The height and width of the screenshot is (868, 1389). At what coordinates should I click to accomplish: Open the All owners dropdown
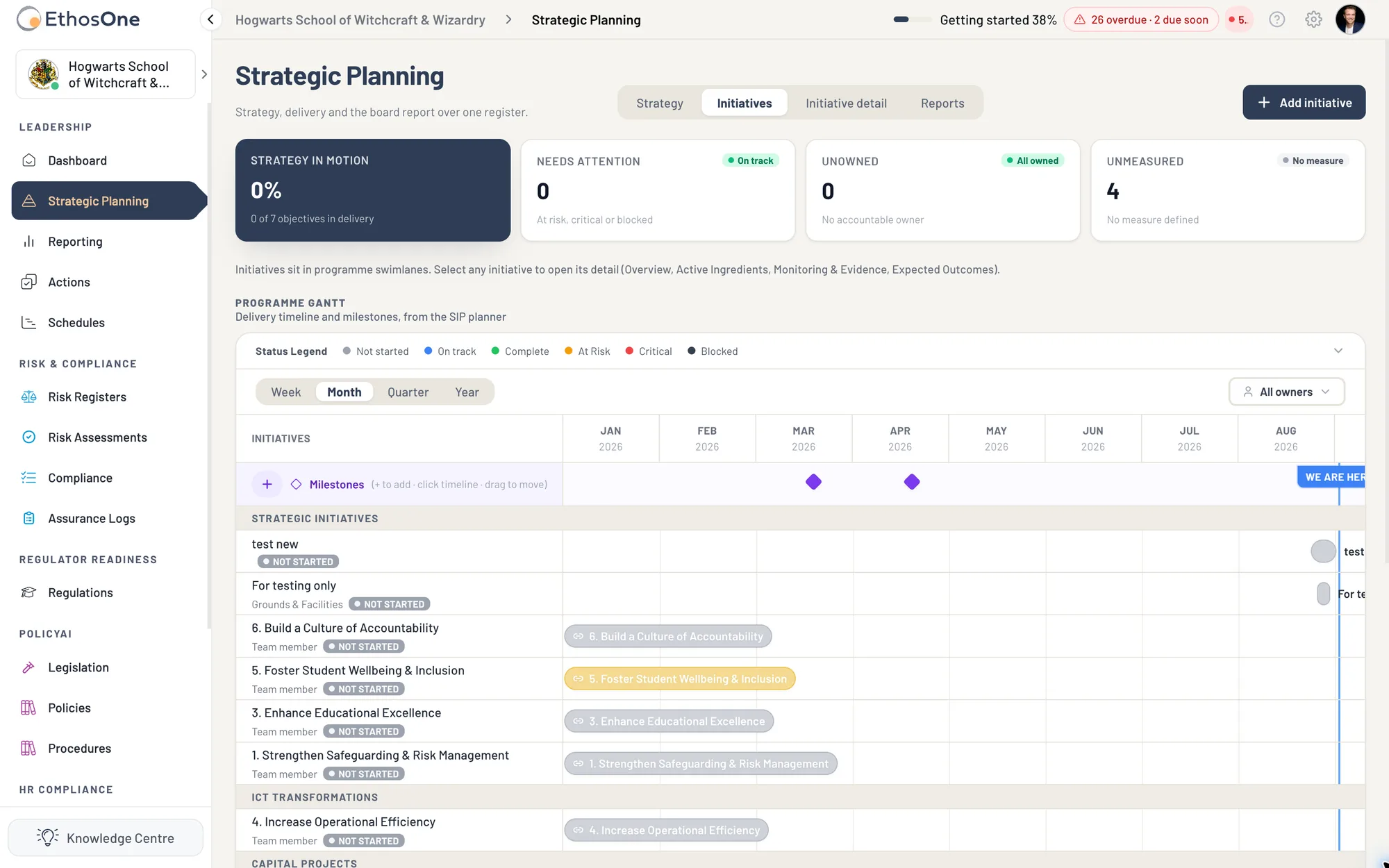pyautogui.click(x=1287, y=392)
